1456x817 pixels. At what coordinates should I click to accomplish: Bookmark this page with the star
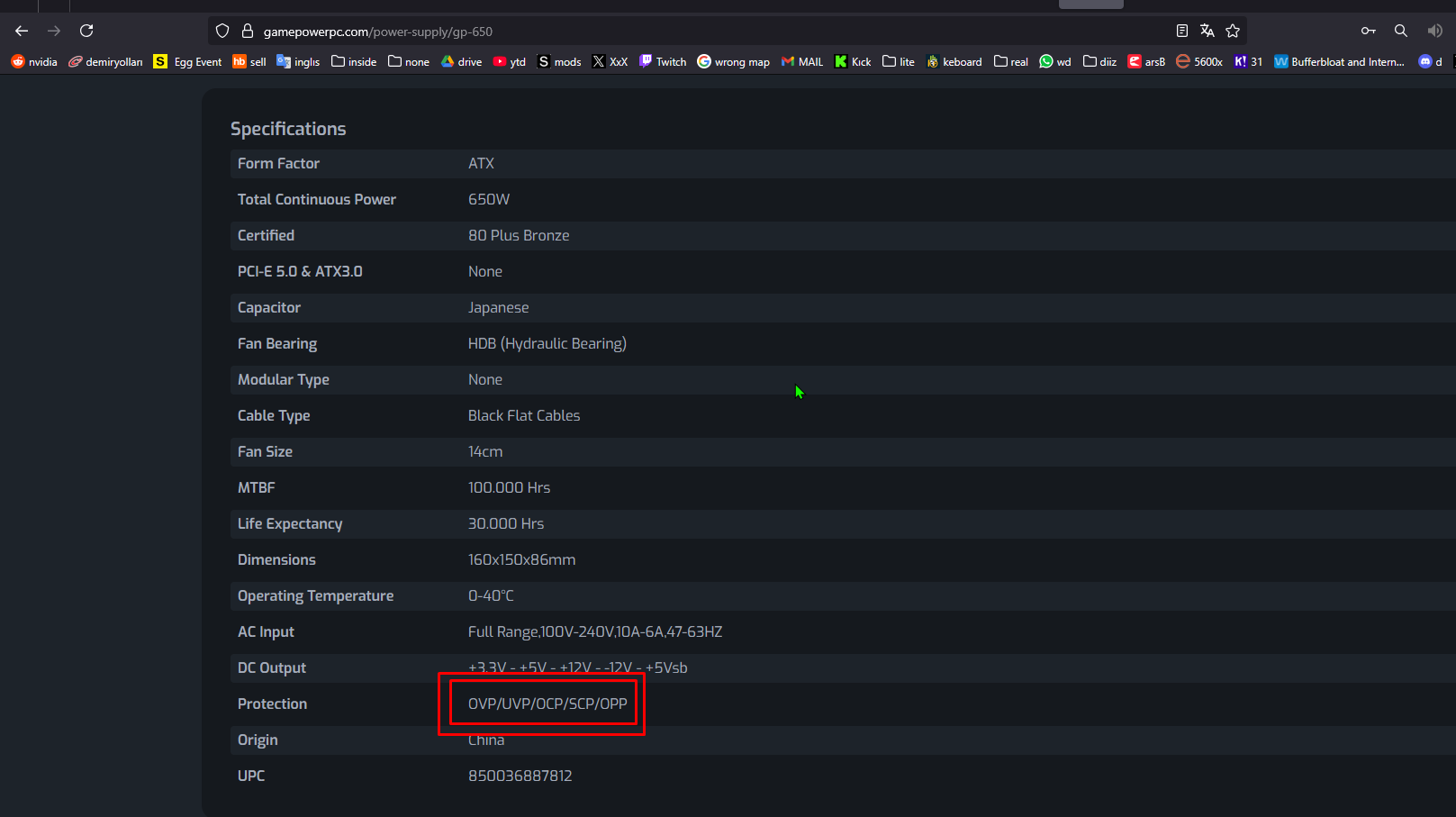tap(1233, 31)
